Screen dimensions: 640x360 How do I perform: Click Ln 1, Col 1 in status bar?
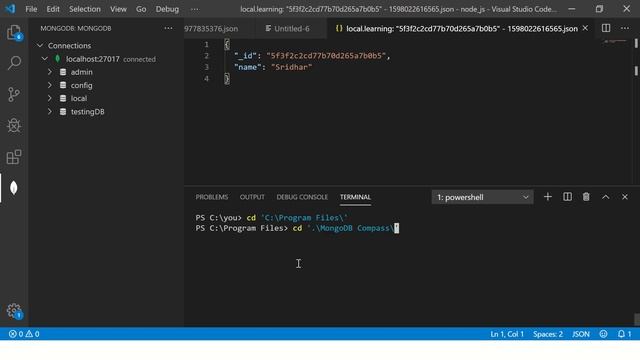507,334
